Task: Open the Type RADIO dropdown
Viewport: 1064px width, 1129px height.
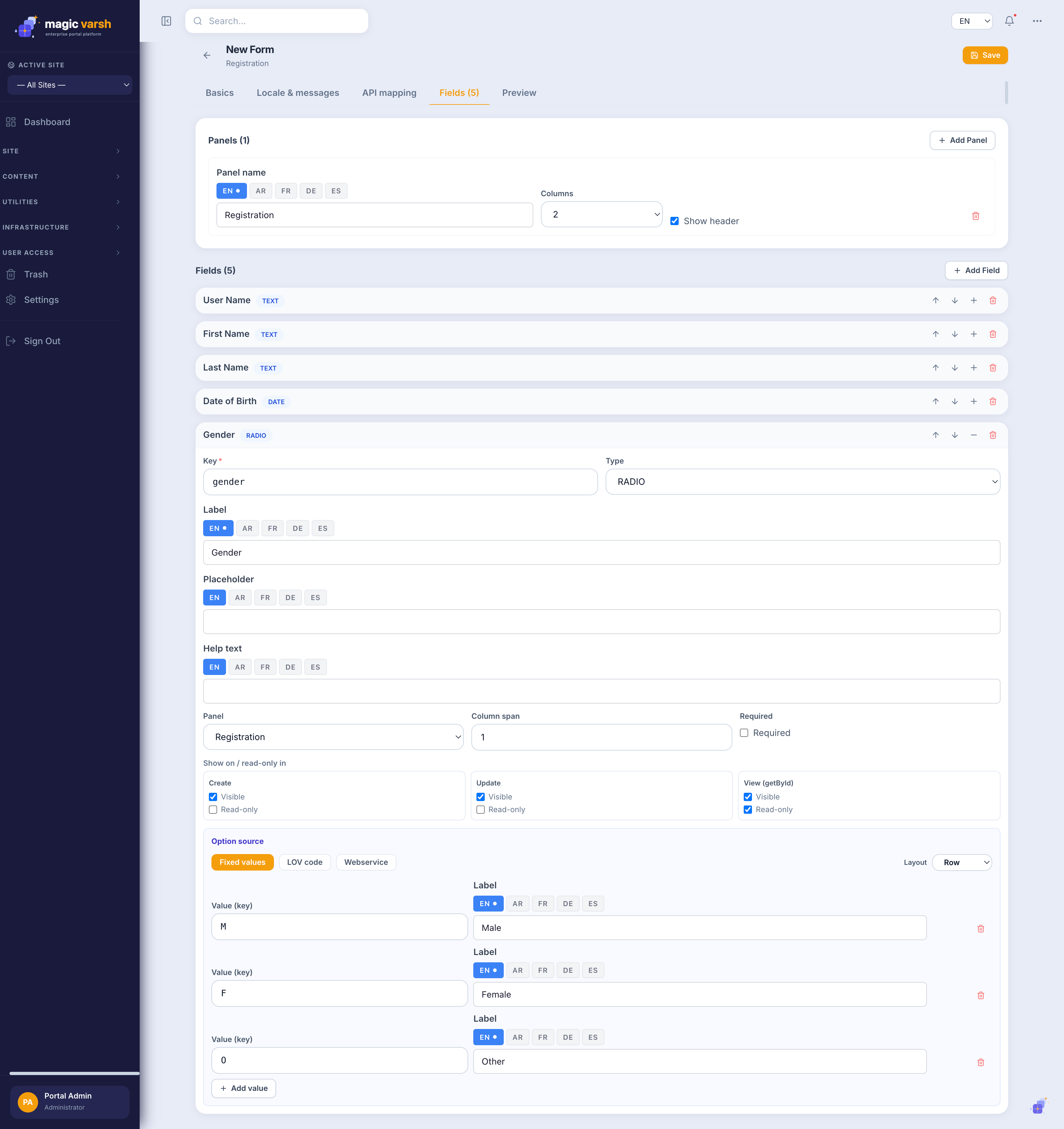Action: click(x=802, y=482)
